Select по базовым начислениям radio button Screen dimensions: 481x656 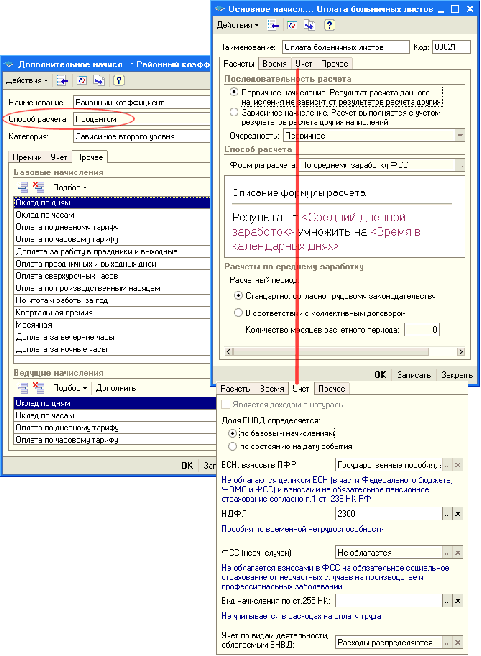[232, 433]
